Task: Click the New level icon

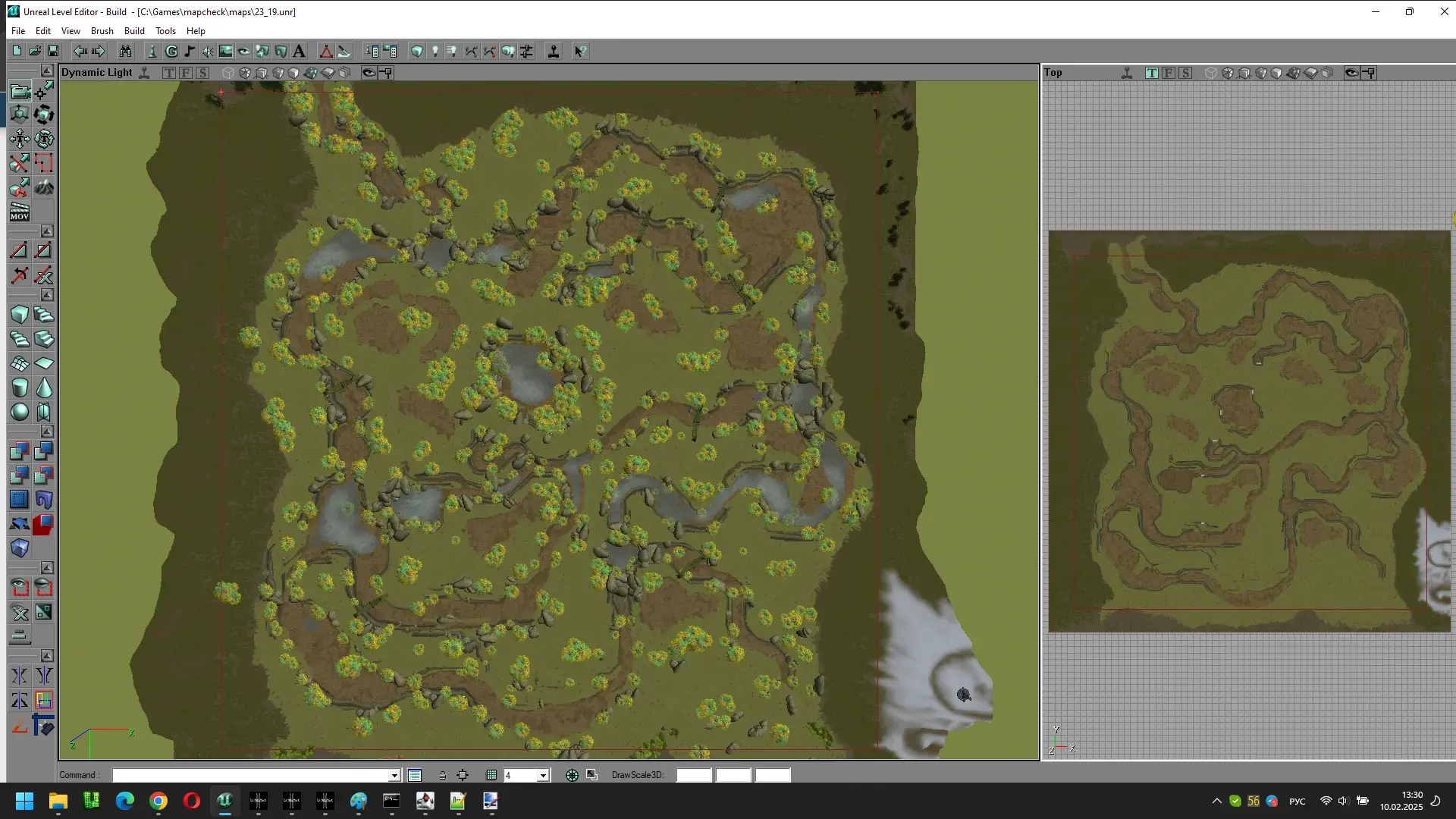Action: (17, 51)
